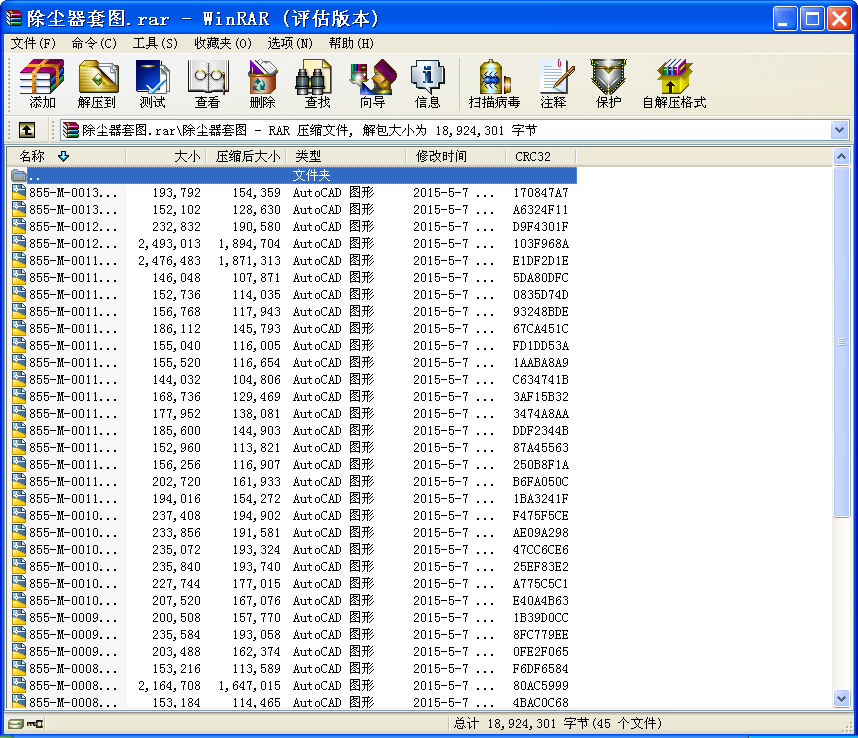Image resolution: width=858 pixels, height=738 pixels.
Task: Click the Extract To (解压到) icon
Action: (x=97, y=84)
